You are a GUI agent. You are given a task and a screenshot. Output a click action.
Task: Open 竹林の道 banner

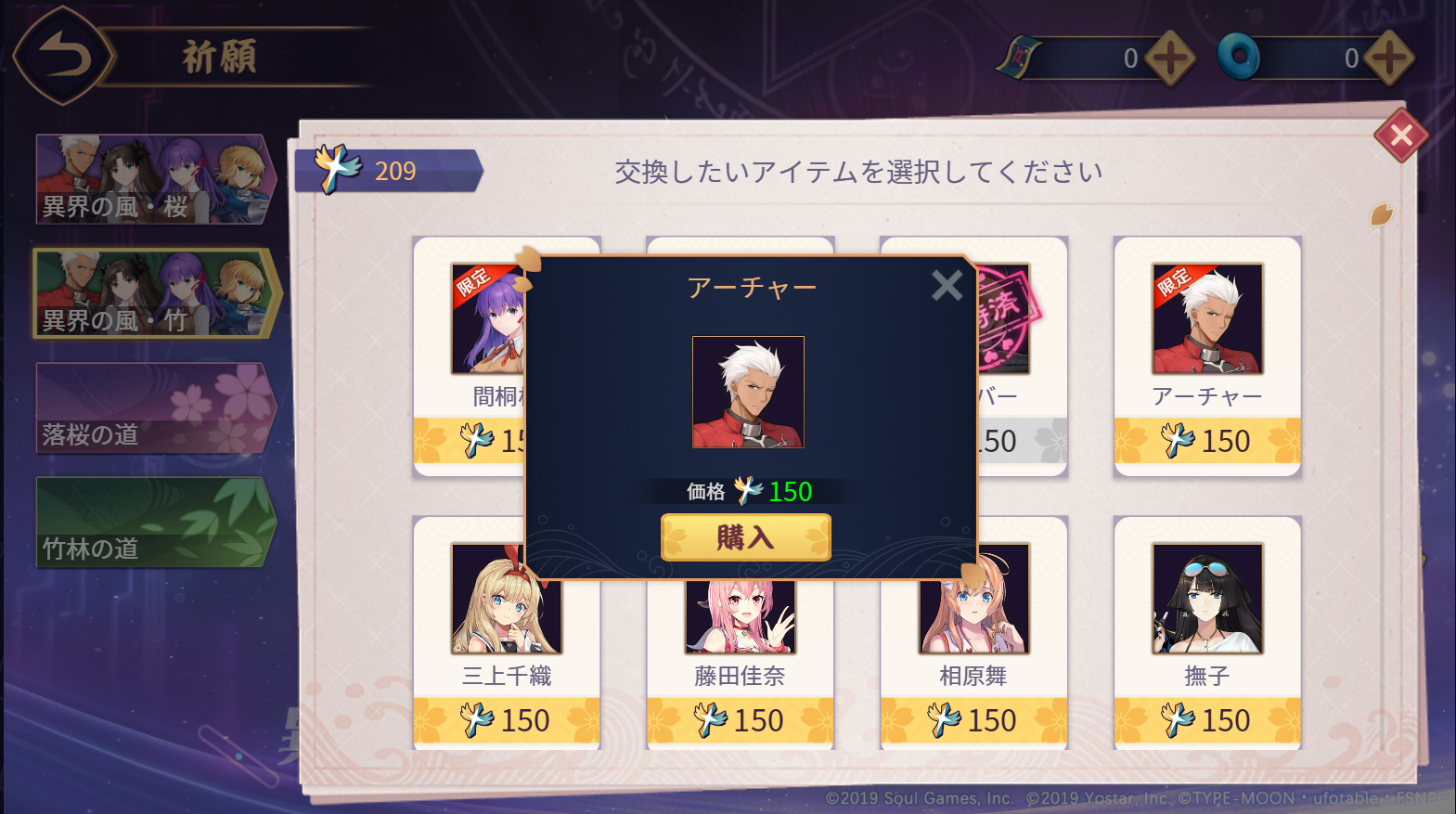[x=156, y=522]
